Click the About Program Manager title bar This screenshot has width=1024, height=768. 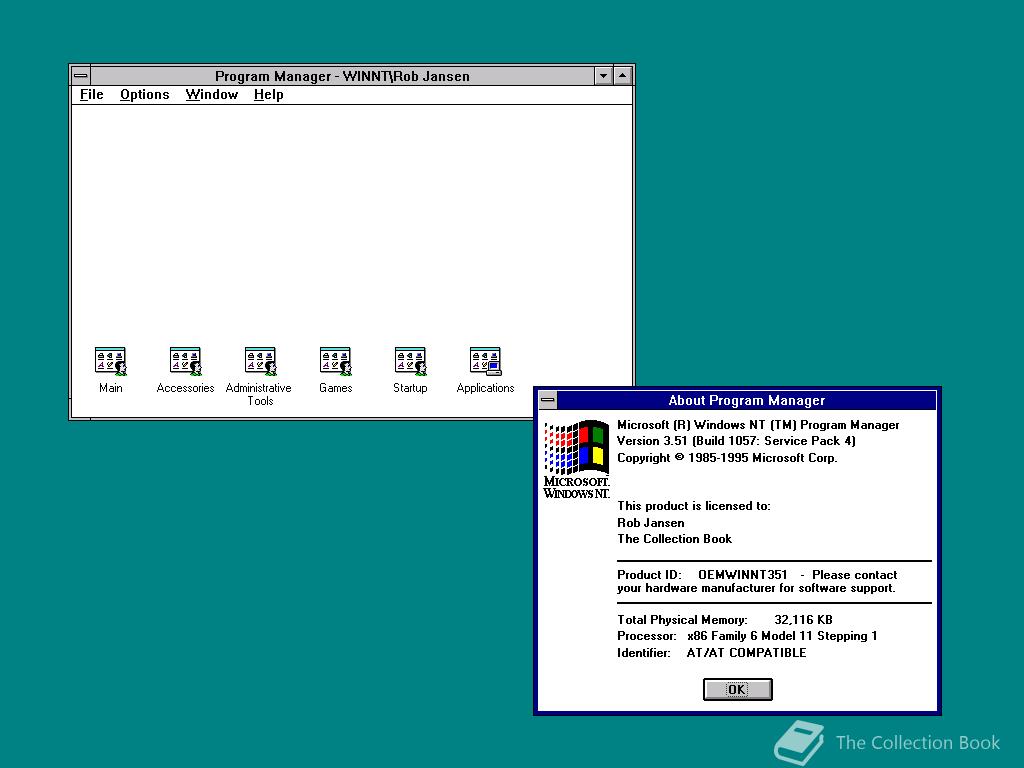coord(747,400)
